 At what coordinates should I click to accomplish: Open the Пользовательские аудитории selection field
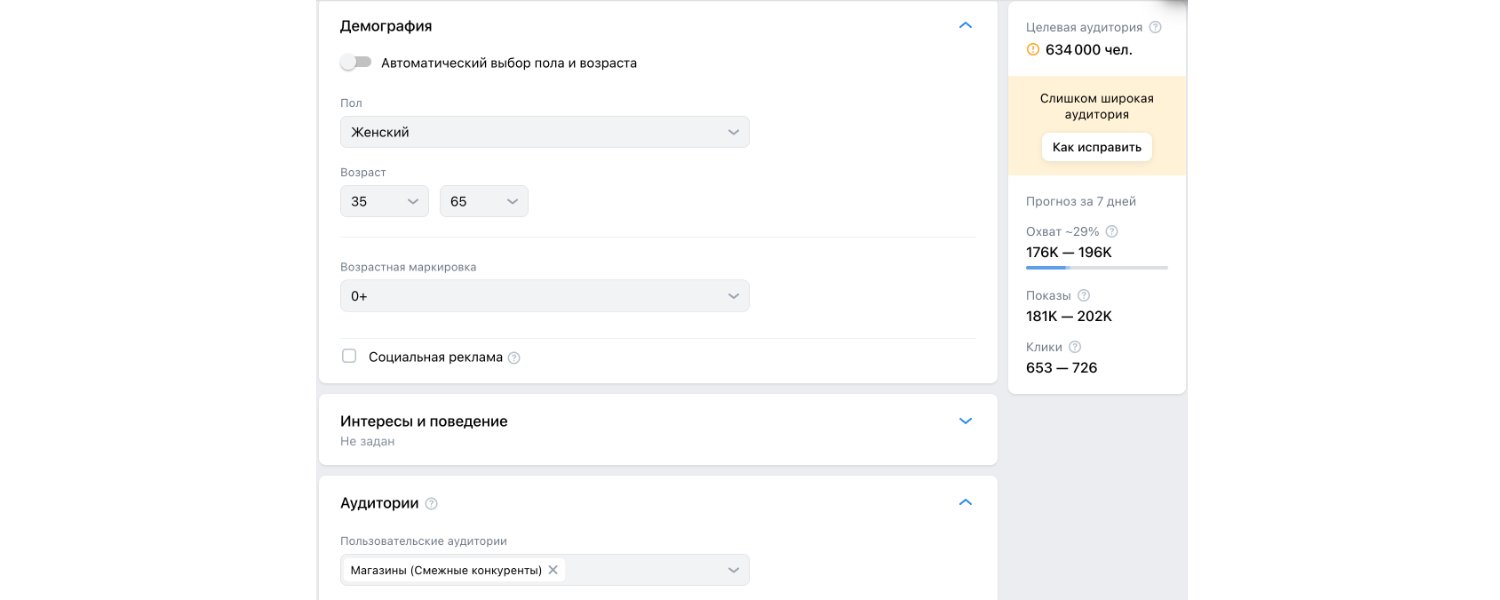click(650, 570)
